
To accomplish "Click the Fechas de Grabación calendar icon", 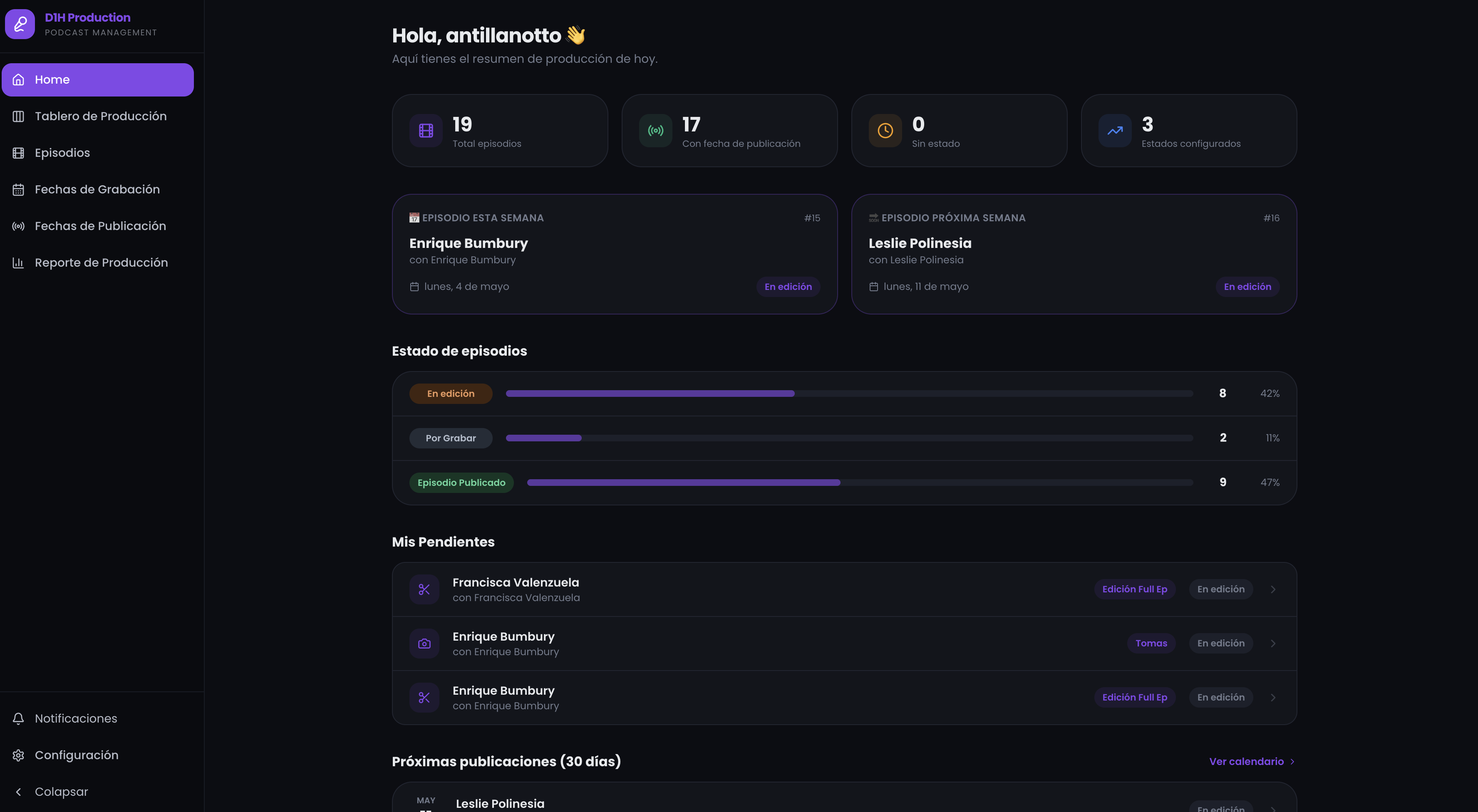I will pos(18,190).
